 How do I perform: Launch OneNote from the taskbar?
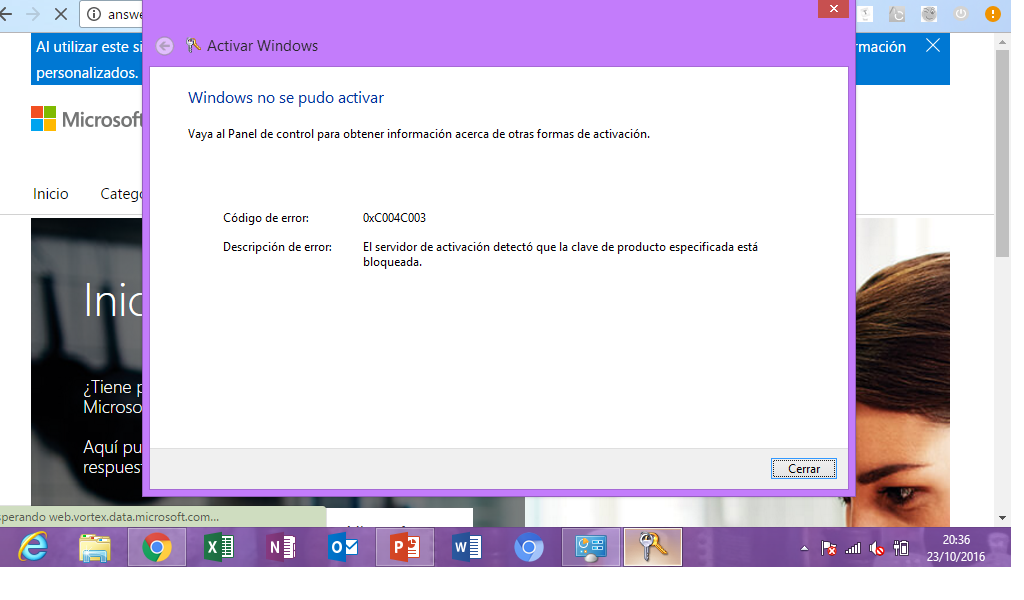point(281,547)
